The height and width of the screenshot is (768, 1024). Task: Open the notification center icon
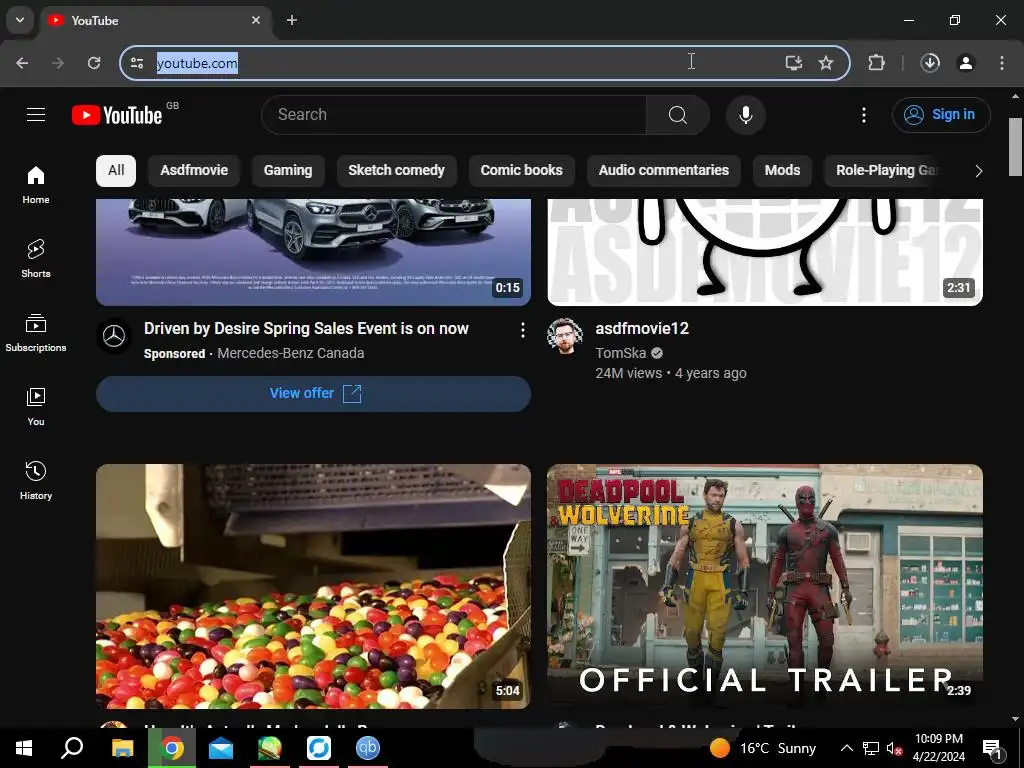coord(992,749)
